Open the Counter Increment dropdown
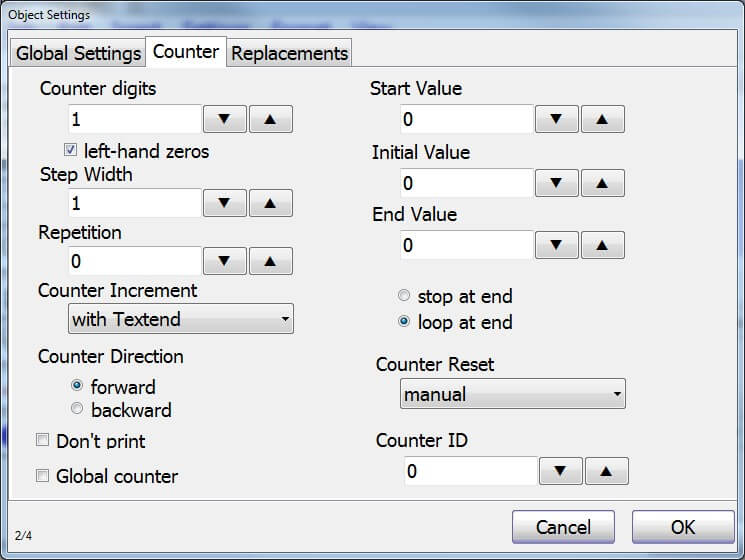Viewport: 745px width, 560px height. click(x=180, y=320)
